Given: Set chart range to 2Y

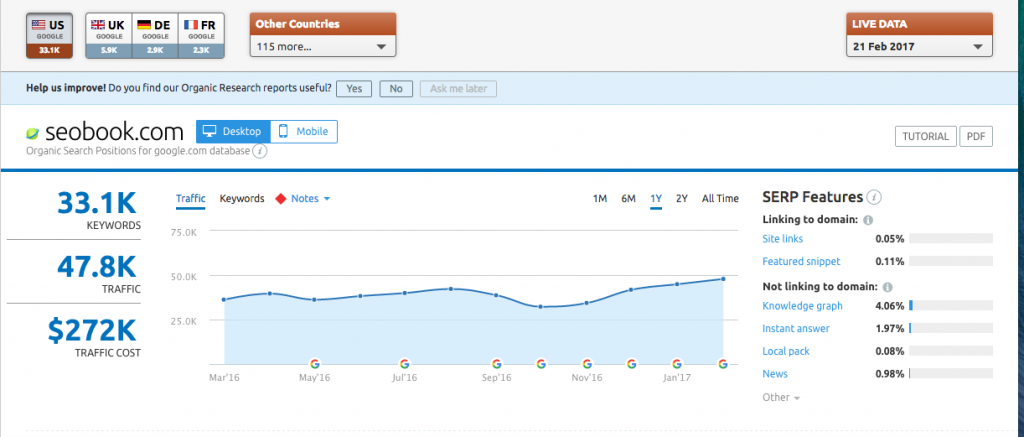Looking at the screenshot, I should tap(682, 199).
